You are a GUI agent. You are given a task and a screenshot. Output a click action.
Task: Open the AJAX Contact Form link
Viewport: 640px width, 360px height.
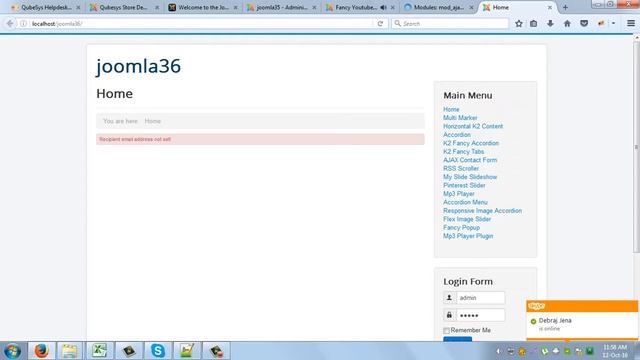pyautogui.click(x=470, y=160)
